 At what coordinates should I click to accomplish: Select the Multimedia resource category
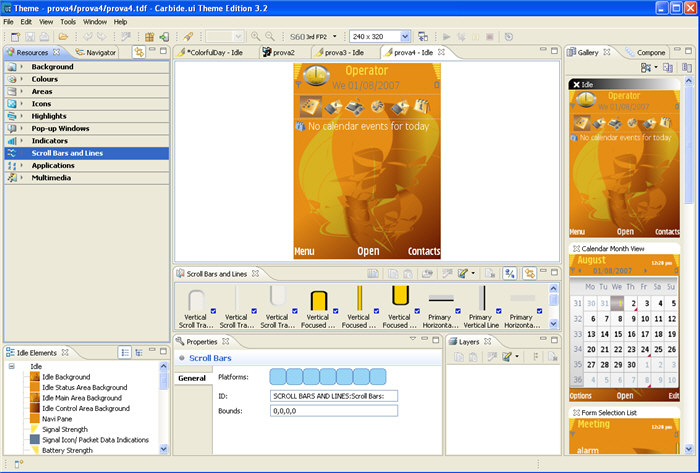click(x=52, y=177)
